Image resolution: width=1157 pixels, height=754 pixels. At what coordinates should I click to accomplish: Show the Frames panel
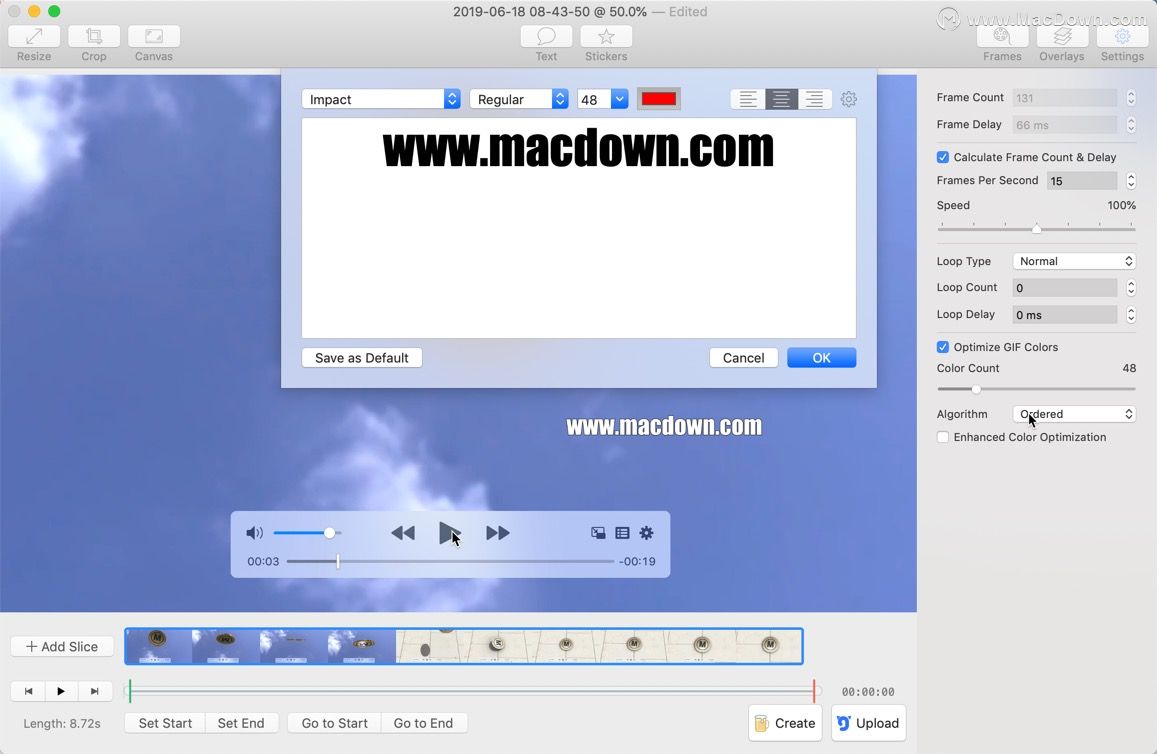tap(1002, 37)
